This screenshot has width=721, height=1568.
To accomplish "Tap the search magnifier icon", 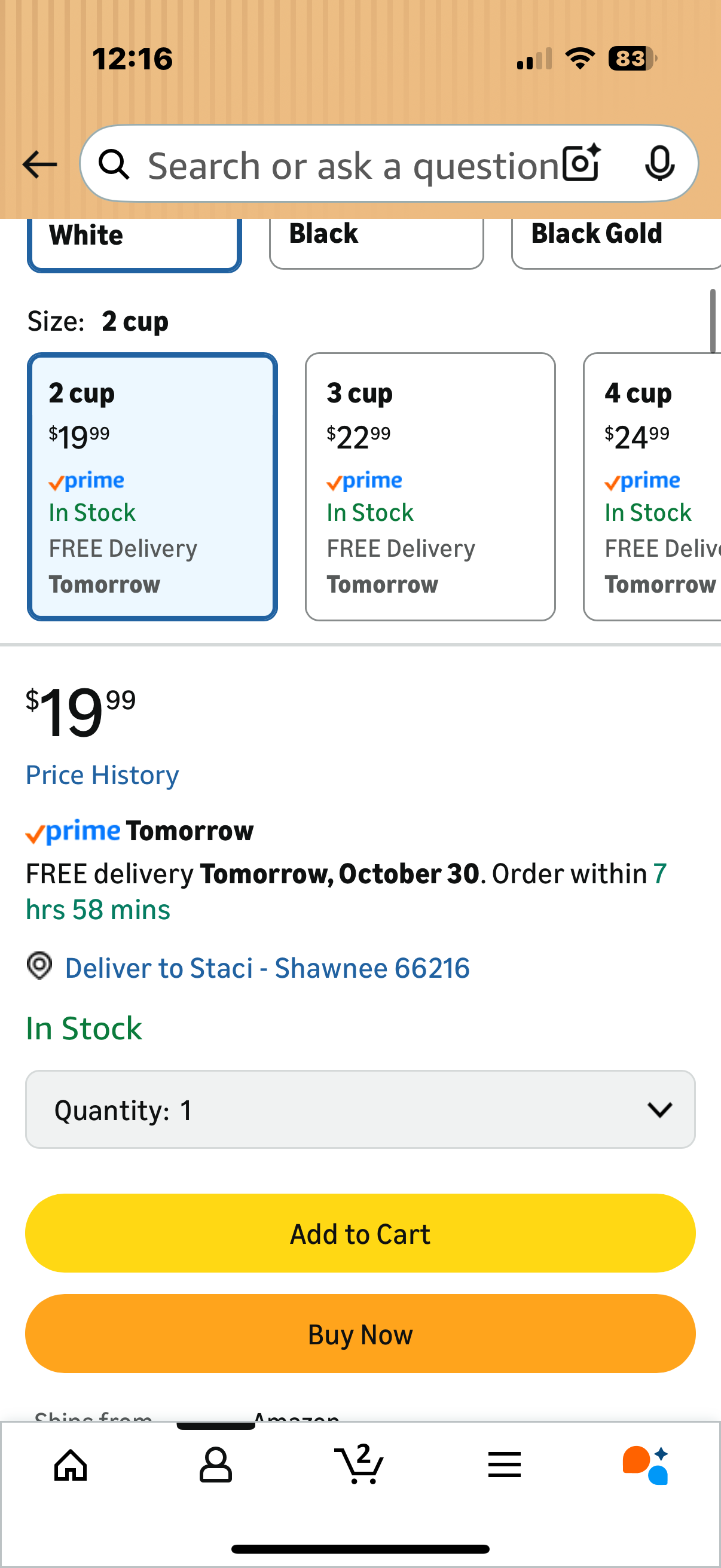I will pos(114,164).
